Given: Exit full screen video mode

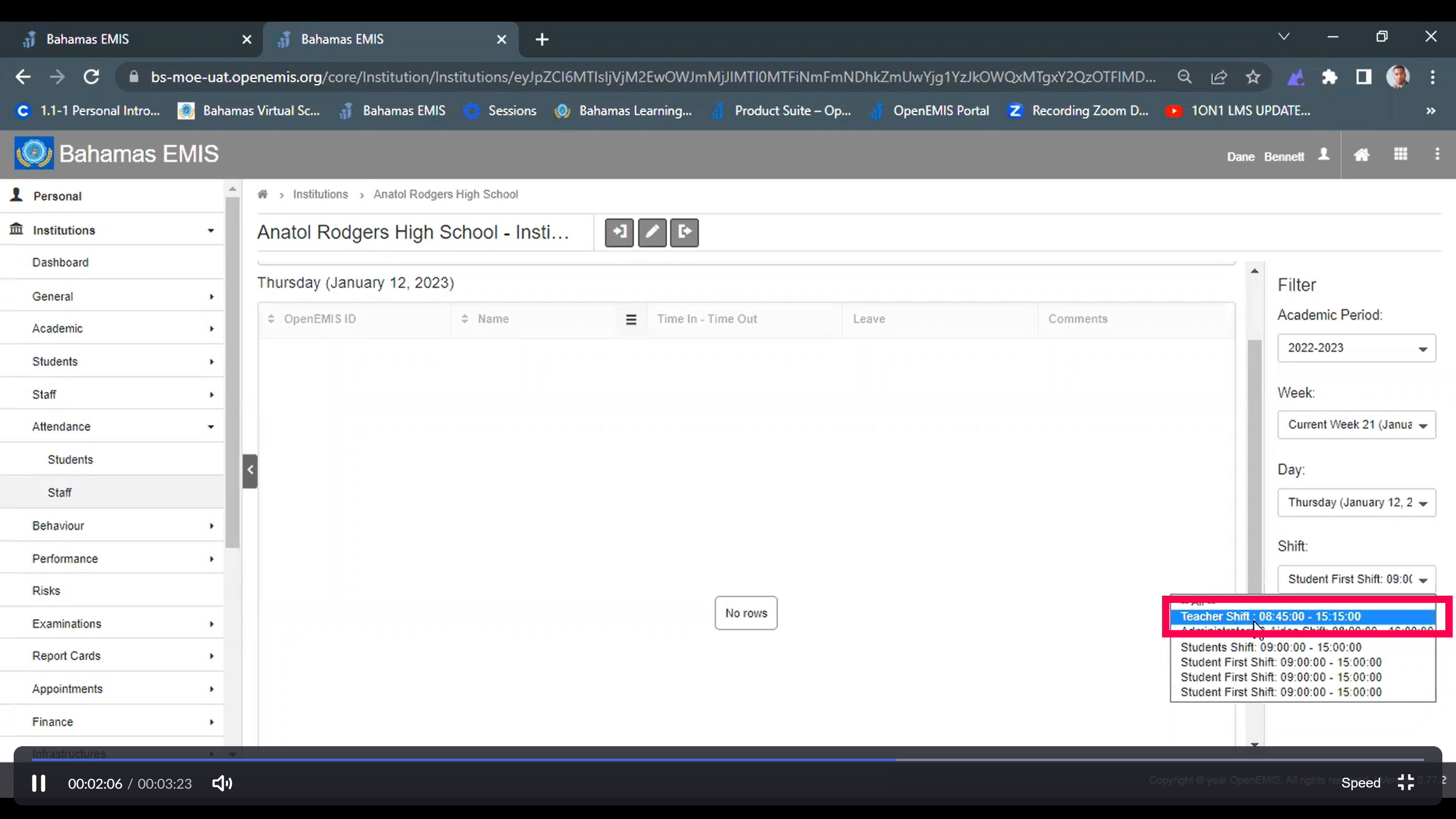Looking at the screenshot, I should (x=1406, y=782).
